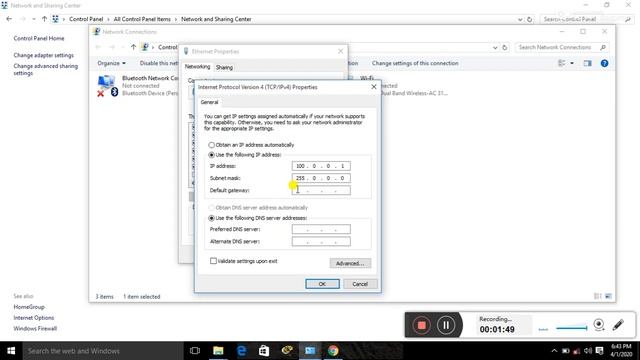640x360 pixels.
Task: Open view options dropdown in Network Connections
Action: click(572, 63)
